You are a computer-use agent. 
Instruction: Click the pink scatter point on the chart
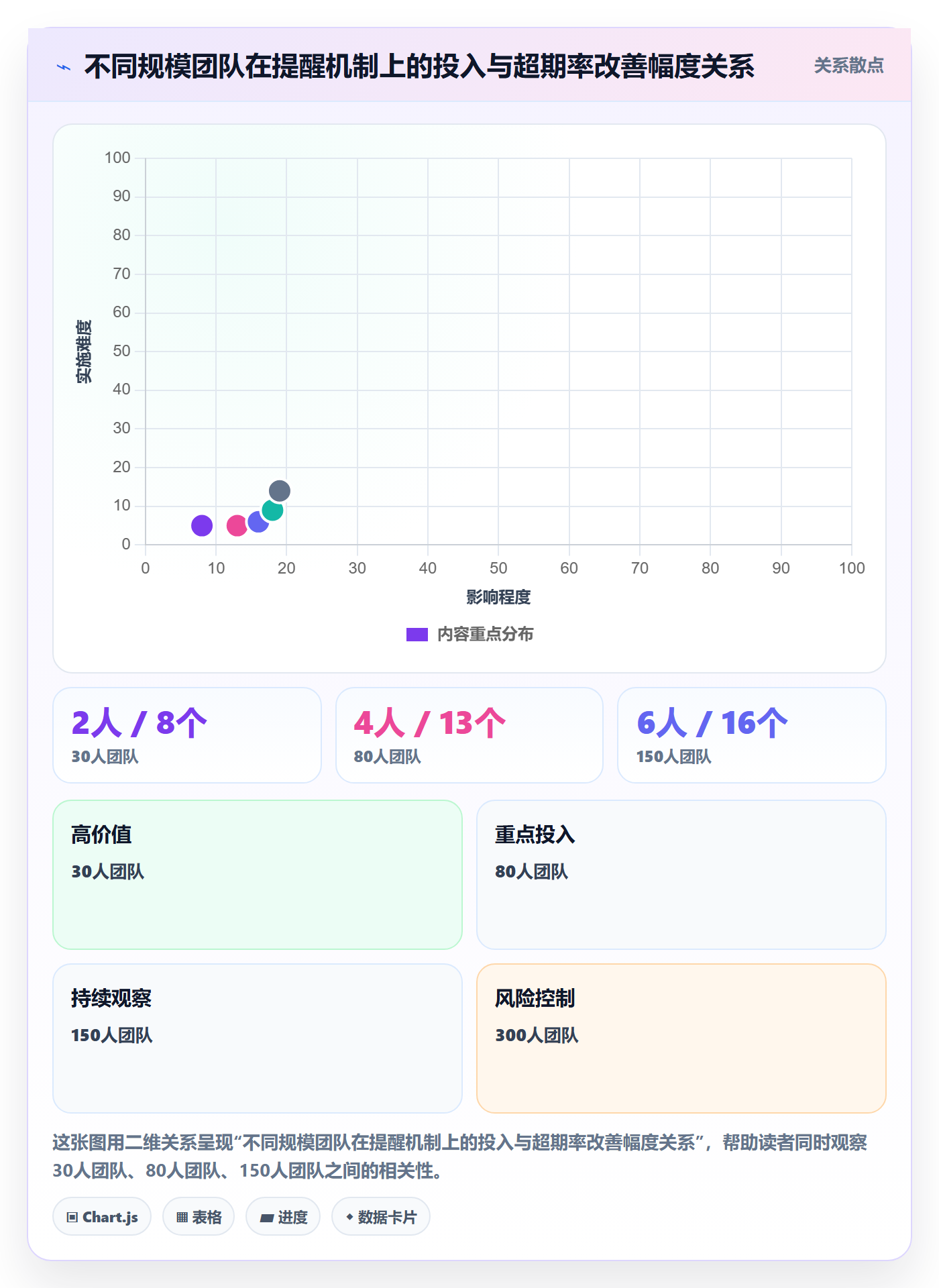(237, 525)
